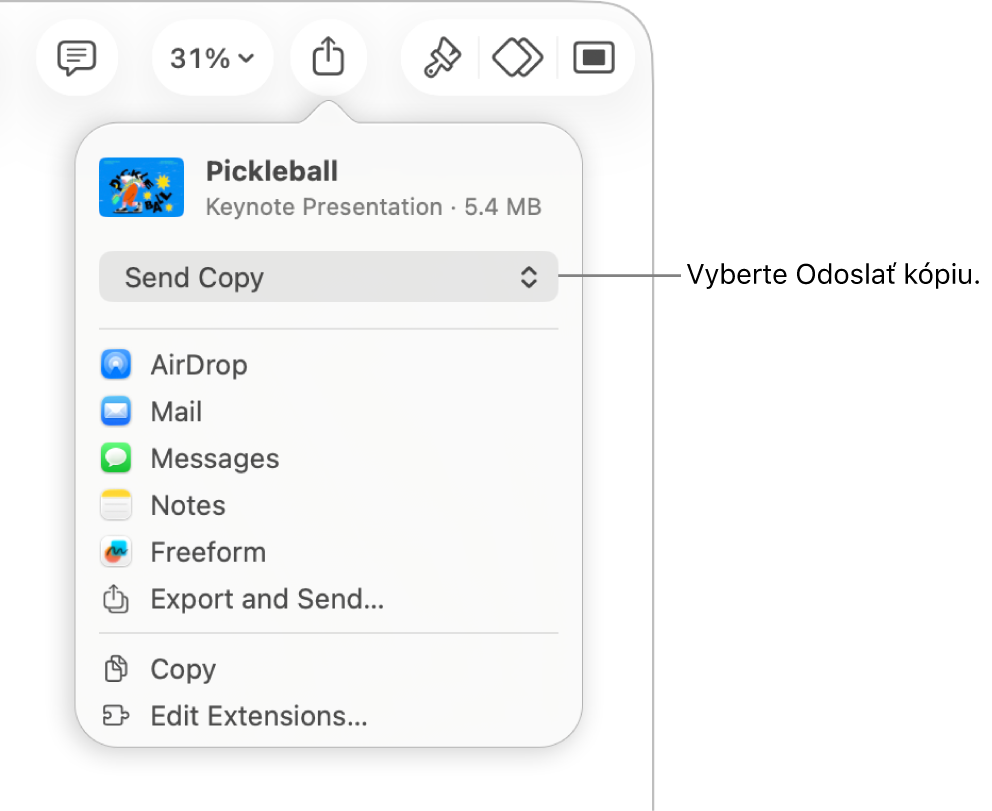
Task: Click the Share toolbar button
Action: point(328,57)
